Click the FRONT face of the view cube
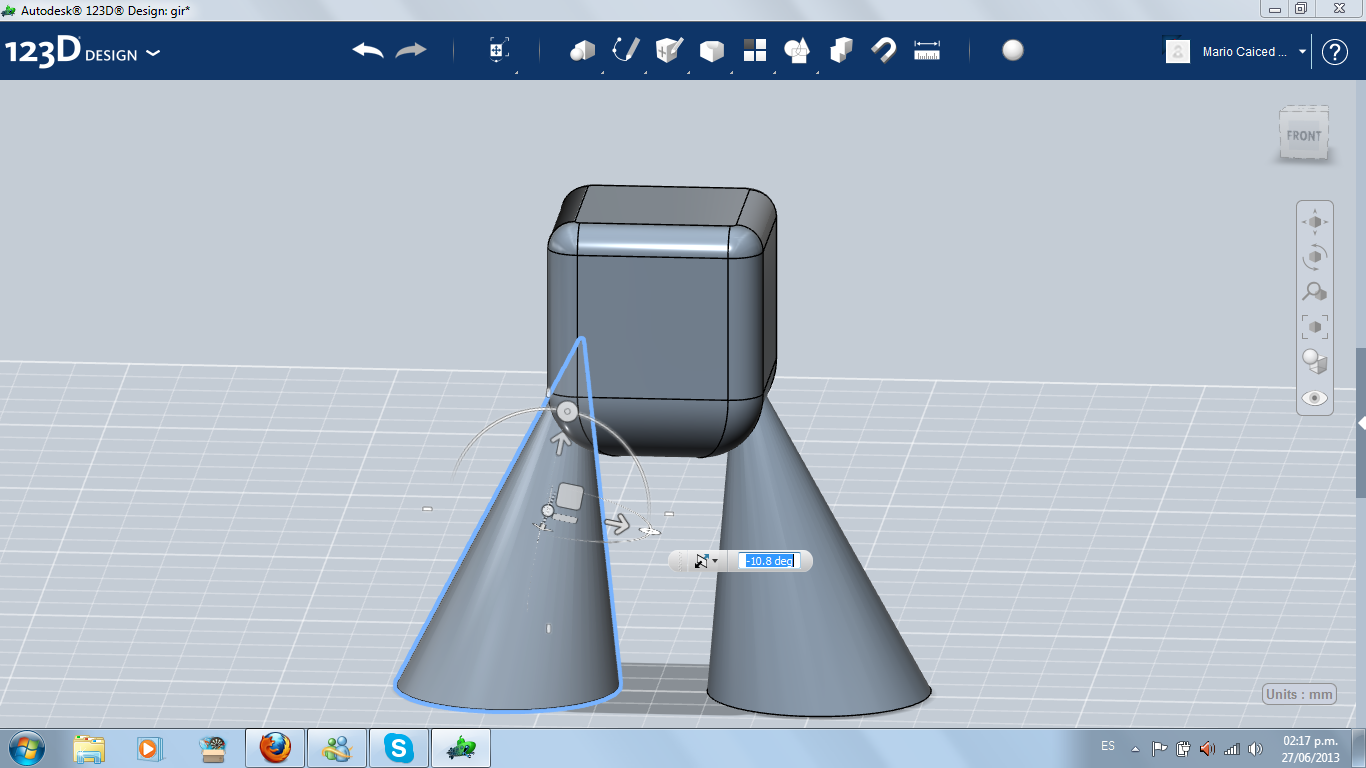 coord(1304,135)
